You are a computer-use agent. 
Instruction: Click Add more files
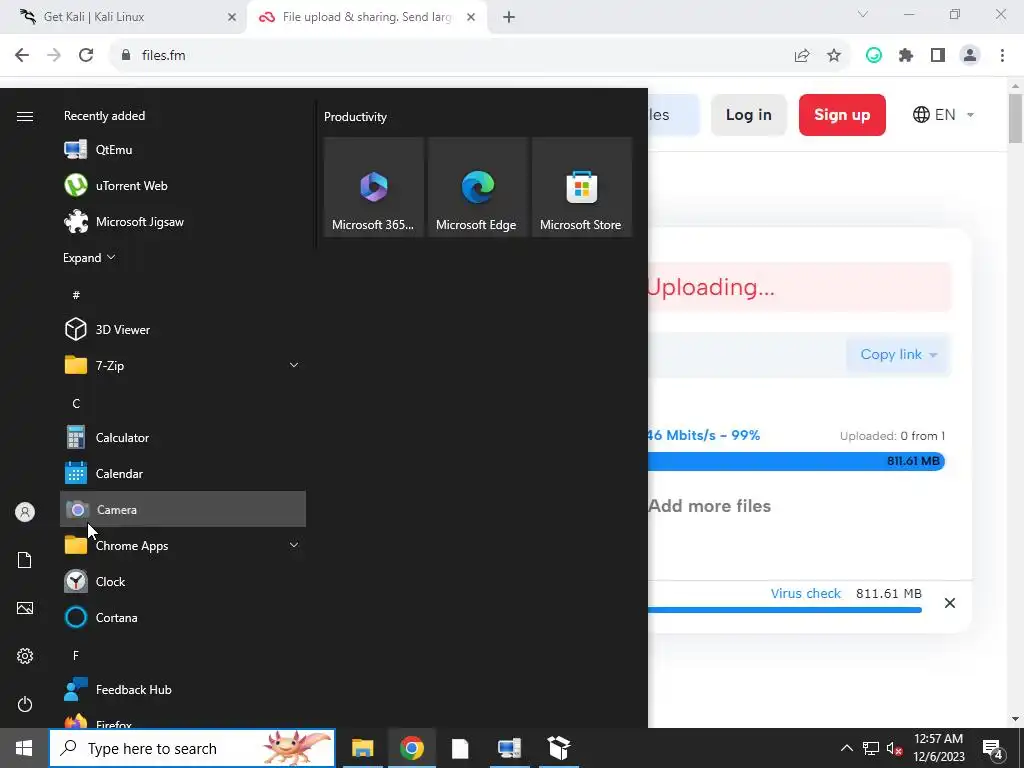pyautogui.click(x=709, y=506)
